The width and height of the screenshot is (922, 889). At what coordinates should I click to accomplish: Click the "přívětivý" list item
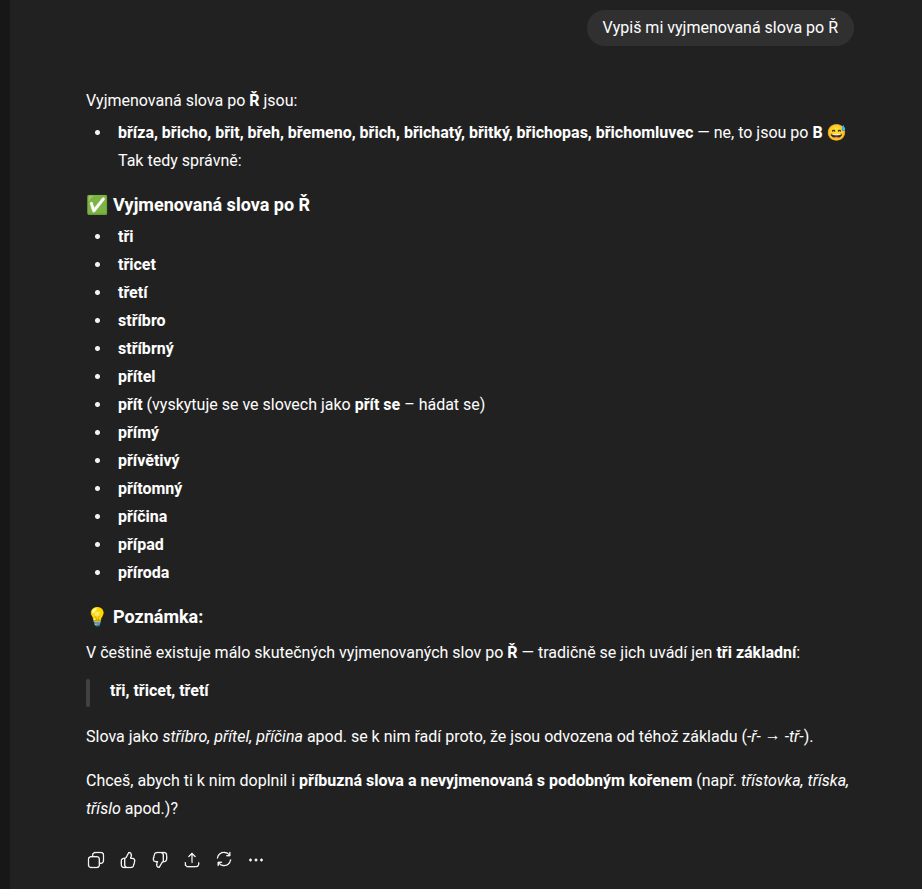149,461
